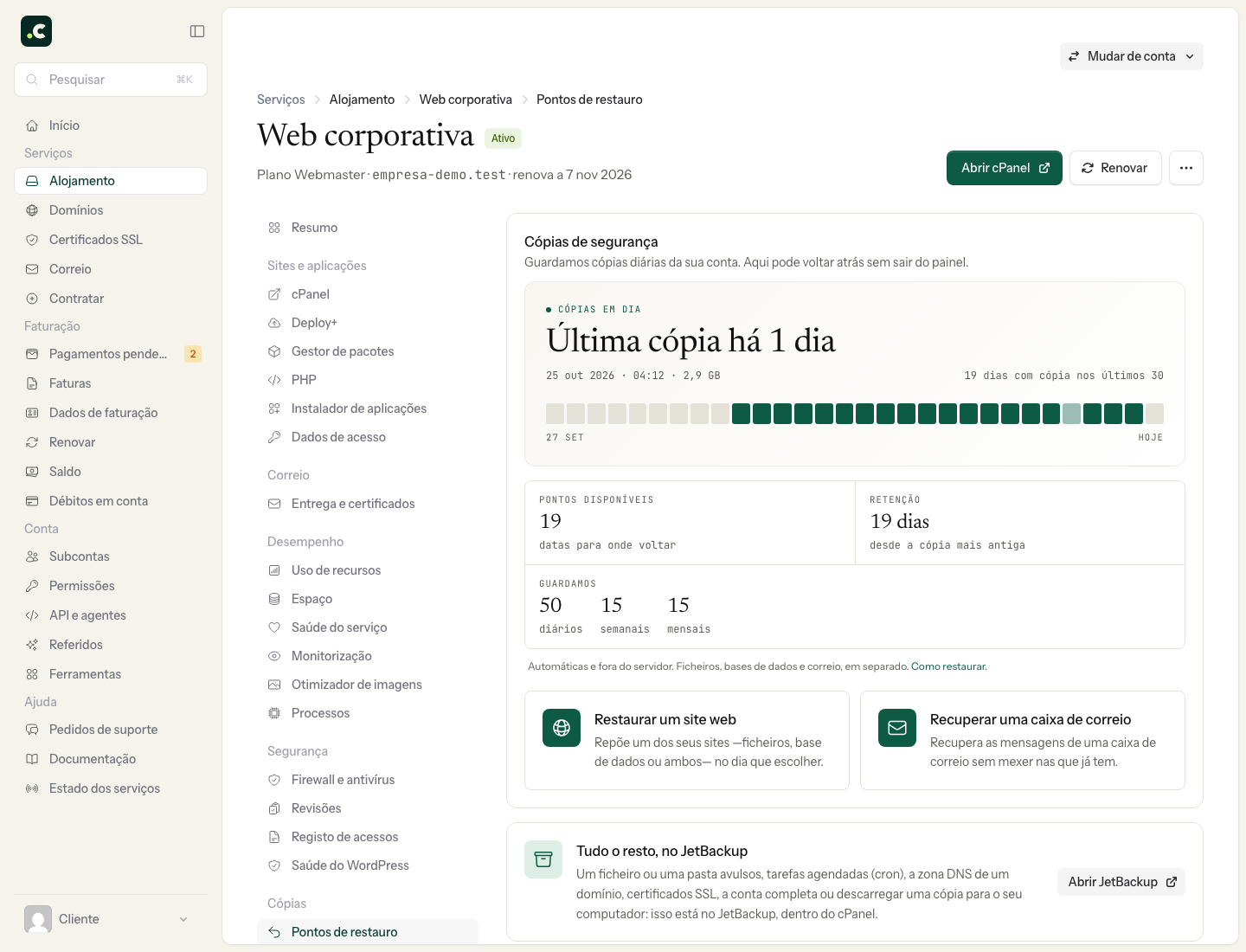Click the Abrir JetBackup button
Viewport: 1246px width, 952px height.
pos(1121,882)
